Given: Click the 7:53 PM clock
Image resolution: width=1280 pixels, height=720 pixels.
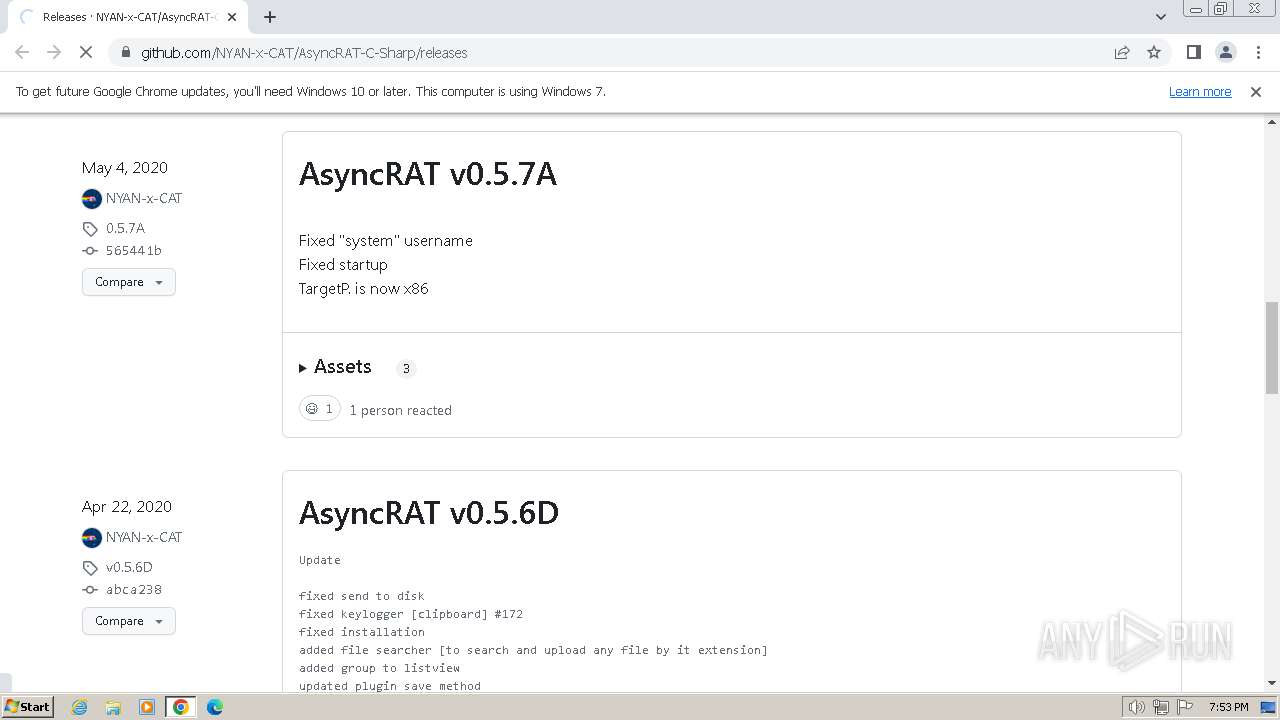Looking at the screenshot, I should (x=1229, y=707).
